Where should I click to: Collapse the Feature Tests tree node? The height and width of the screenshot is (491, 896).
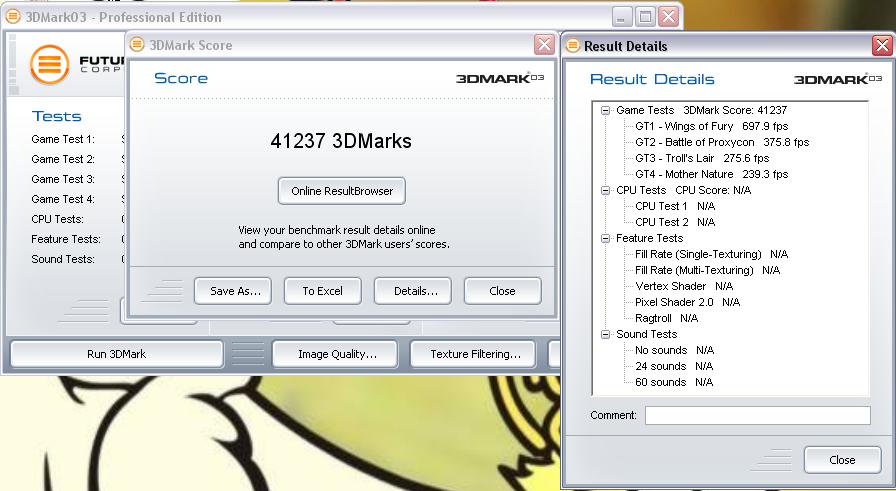606,238
